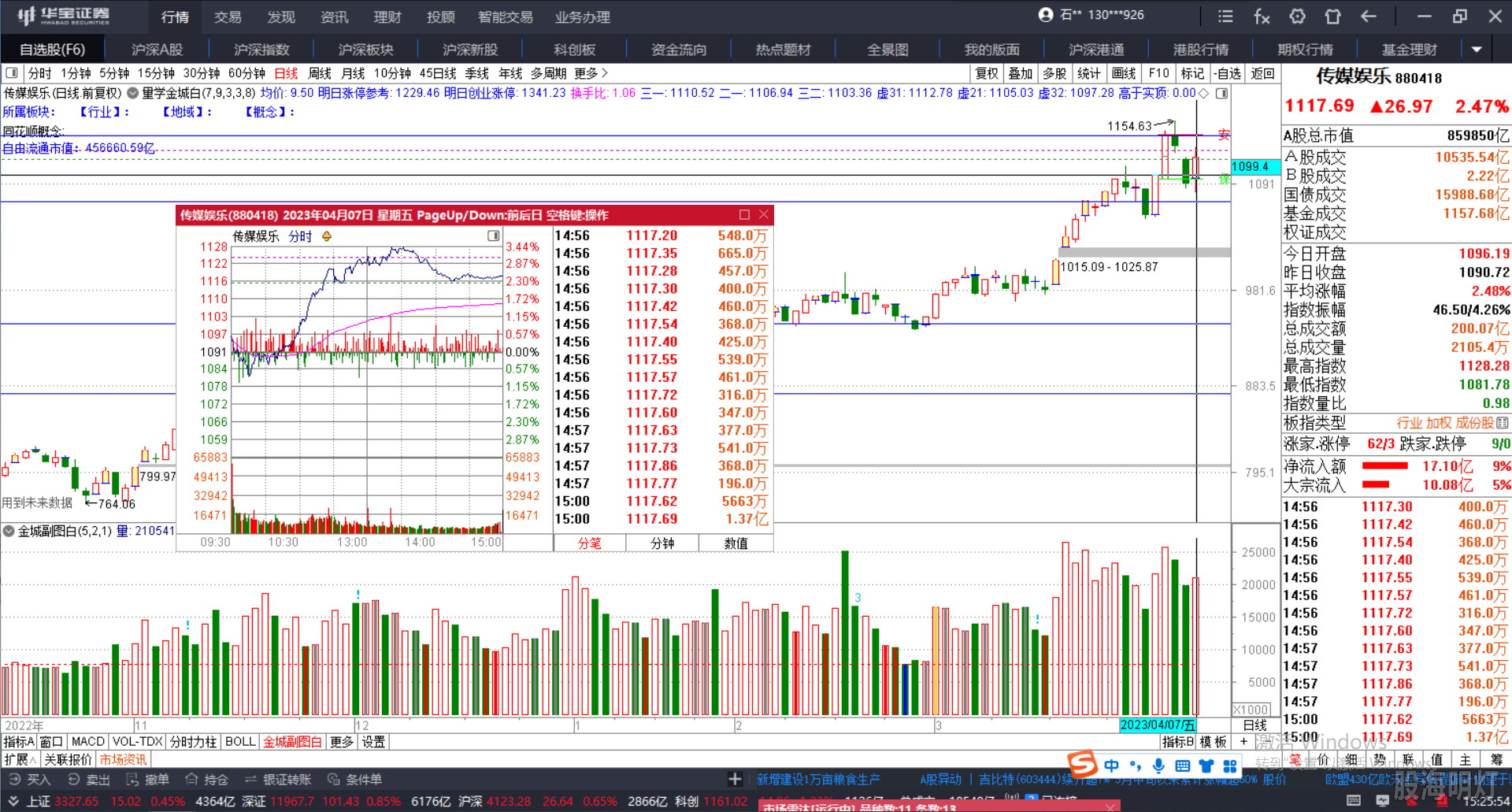Select BOLL indicator
Viewport: 1512px width, 812px height.
click(x=240, y=742)
